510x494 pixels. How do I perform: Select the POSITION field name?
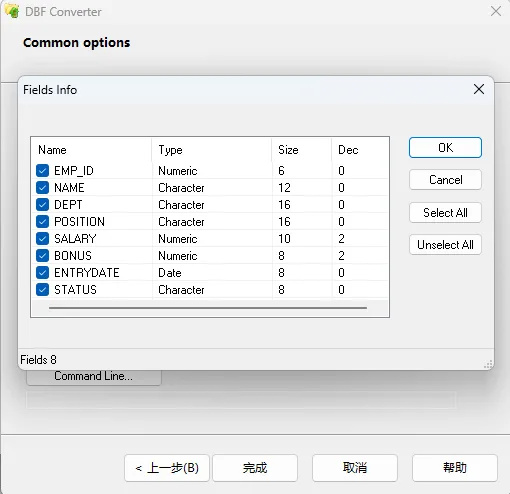coord(79,222)
